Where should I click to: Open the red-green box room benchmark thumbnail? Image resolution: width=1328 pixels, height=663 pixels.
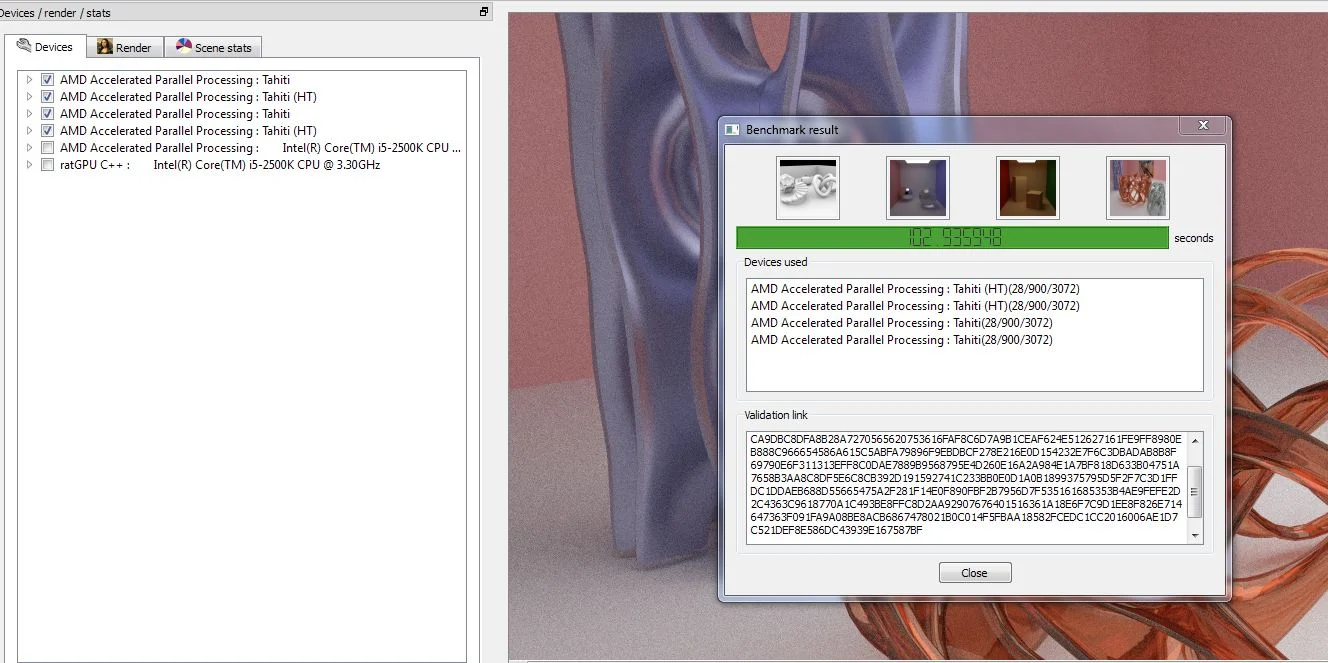[x=1028, y=188]
